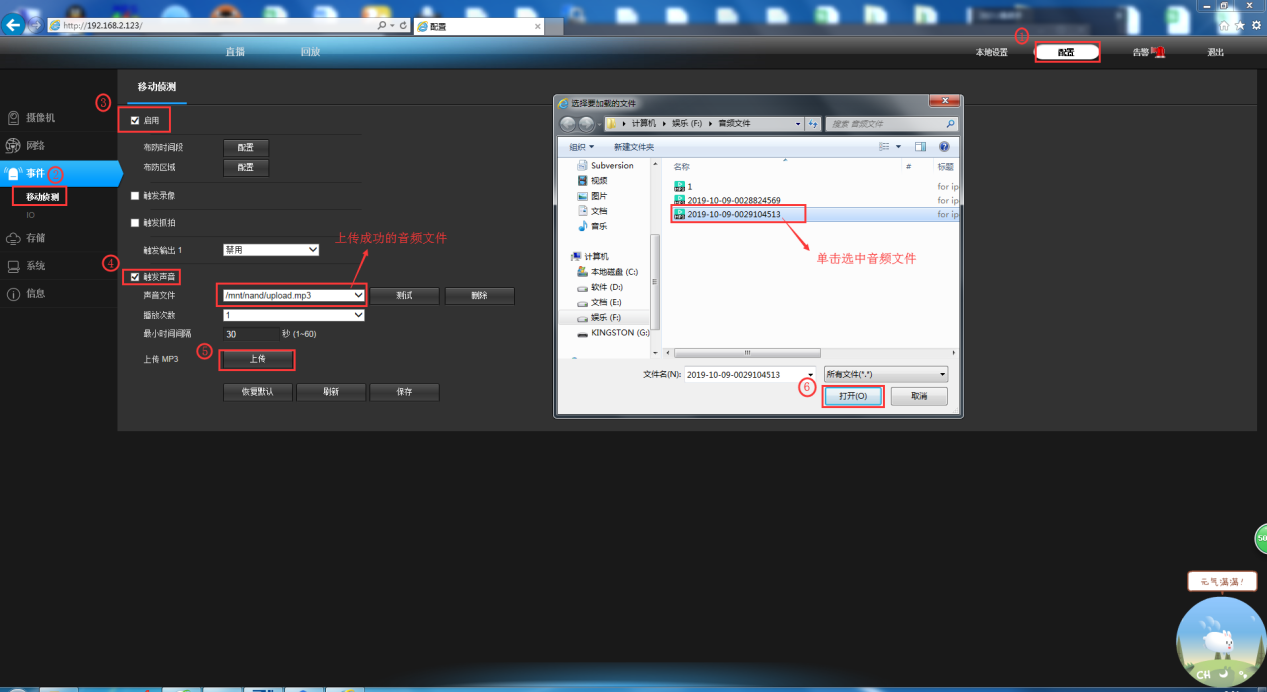Viewport: 1267px width, 692px height.
Task: Open the 本地设置 local settings menu
Action: click(x=991, y=52)
